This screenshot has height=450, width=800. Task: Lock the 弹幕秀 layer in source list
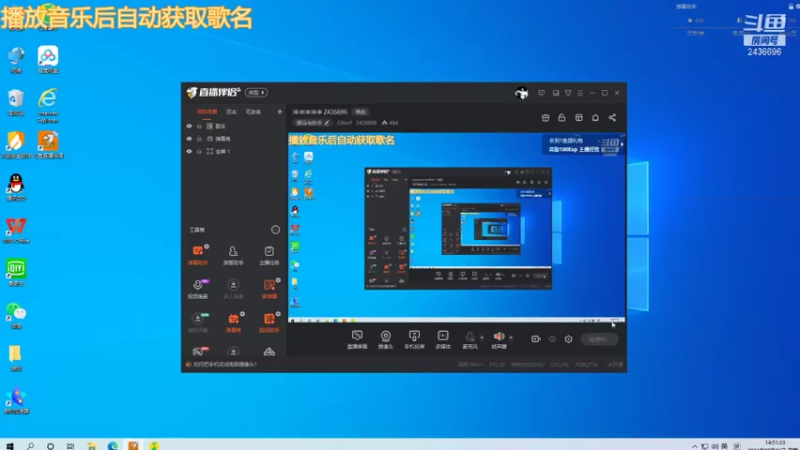pyautogui.click(x=199, y=139)
